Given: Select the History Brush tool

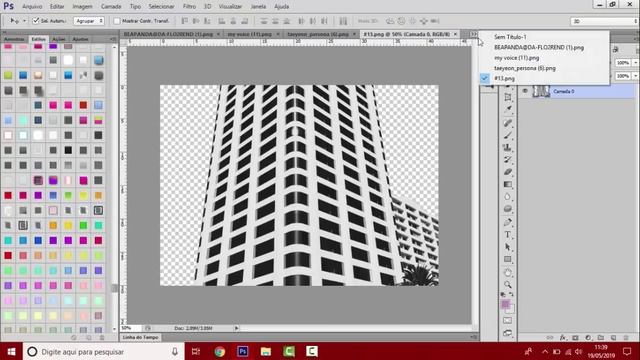Looking at the screenshot, I should pos(508,160).
